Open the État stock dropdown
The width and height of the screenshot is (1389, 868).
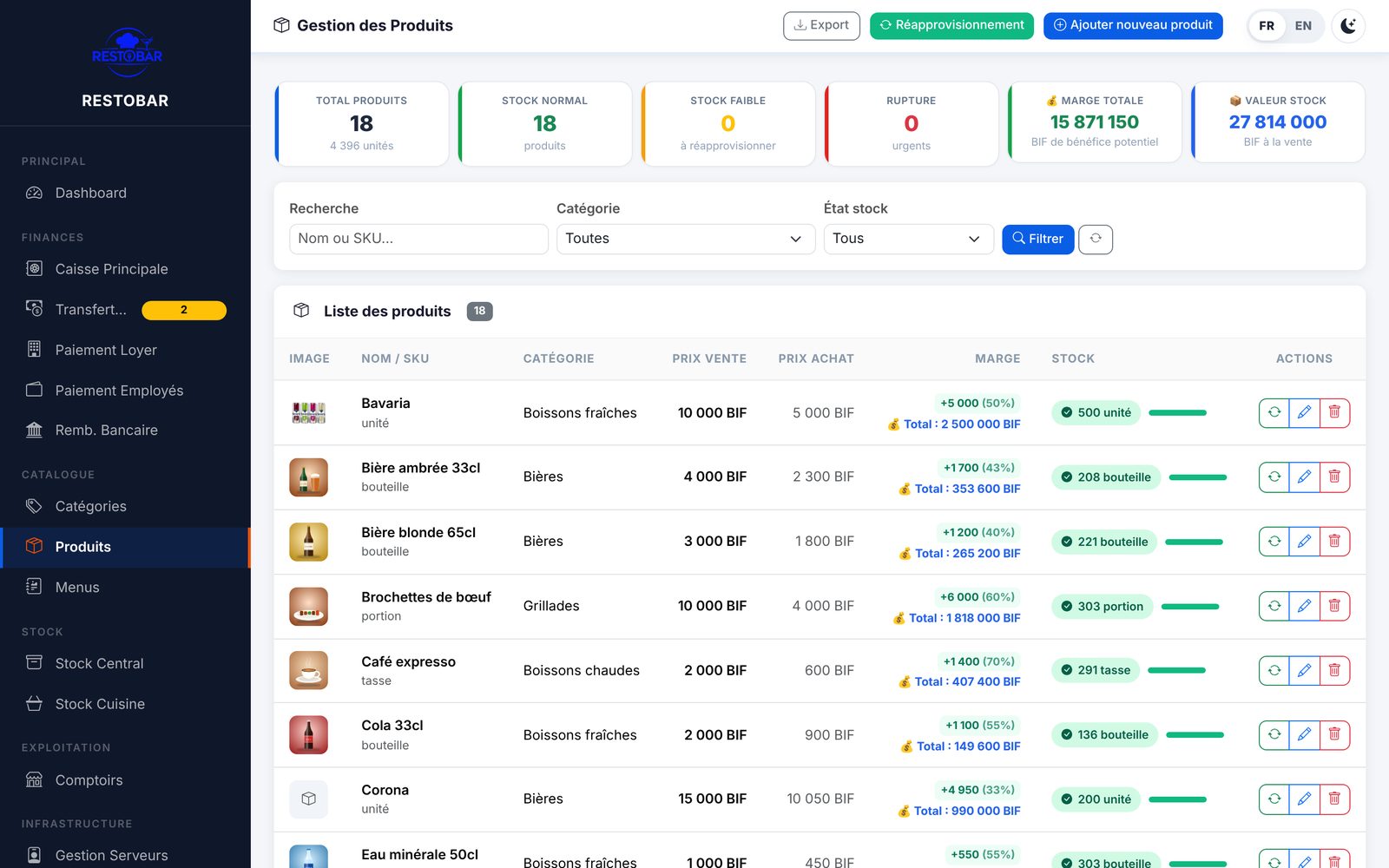click(x=908, y=239)
